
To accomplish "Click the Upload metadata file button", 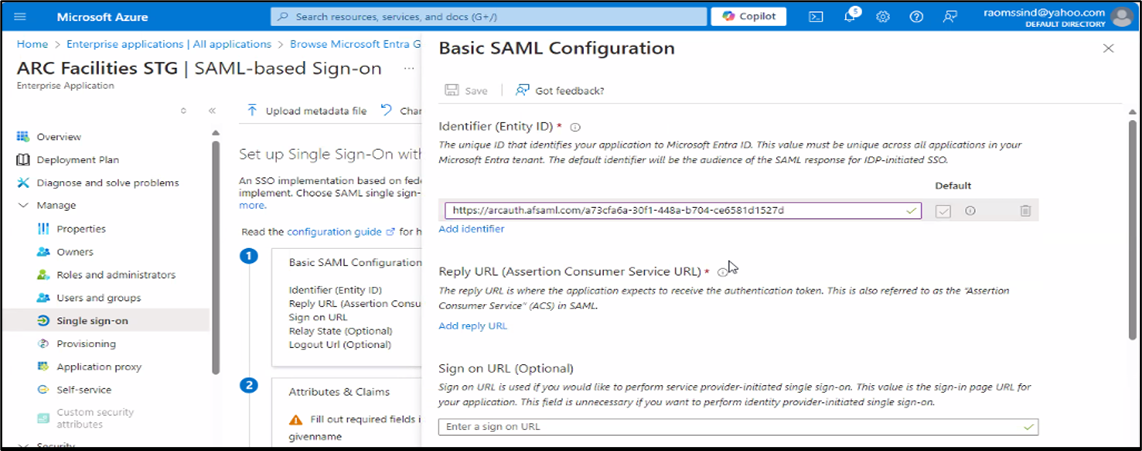I will point(307,111).
